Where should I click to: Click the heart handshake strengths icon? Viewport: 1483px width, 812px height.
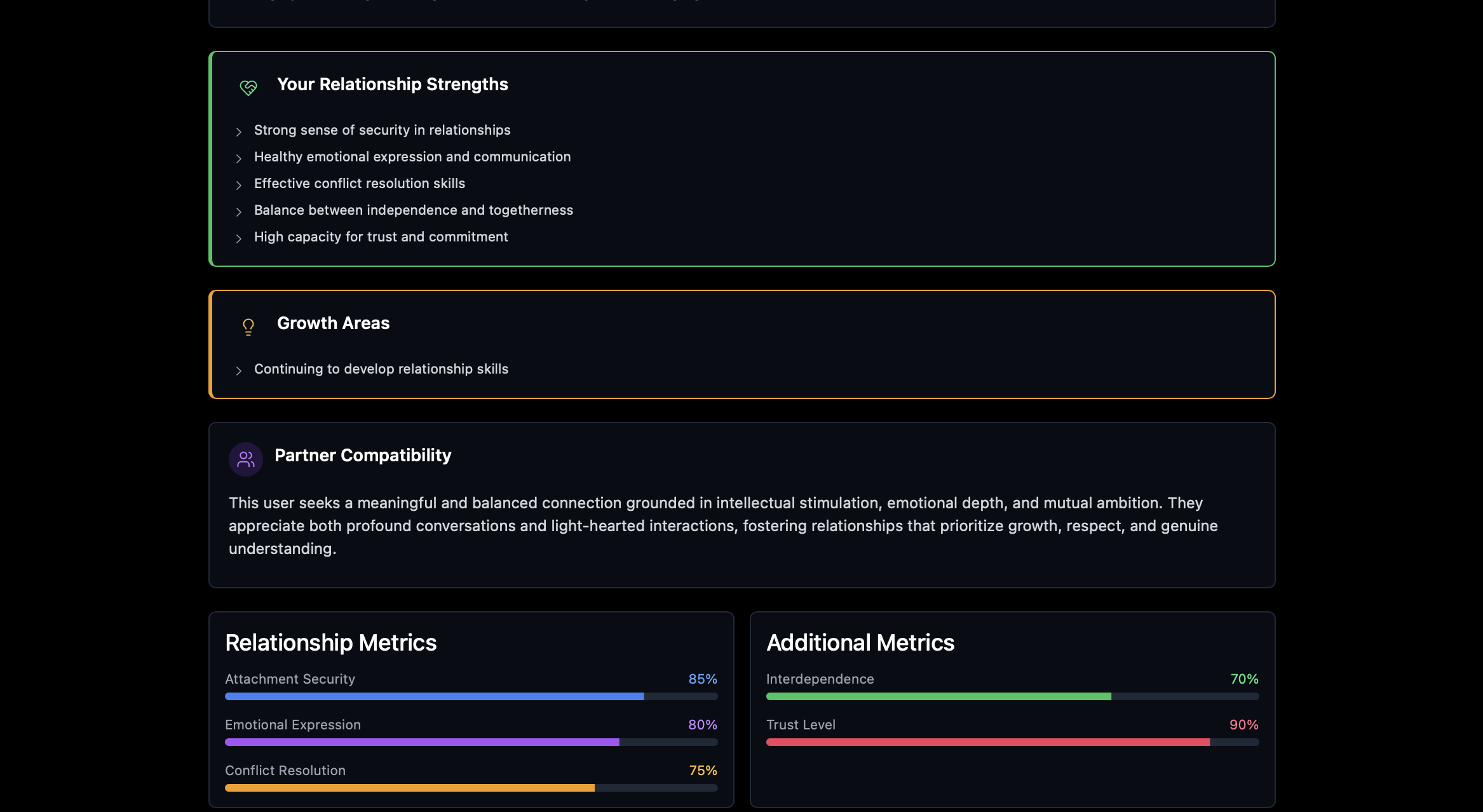pyautogui.click(x=248, y=87)
